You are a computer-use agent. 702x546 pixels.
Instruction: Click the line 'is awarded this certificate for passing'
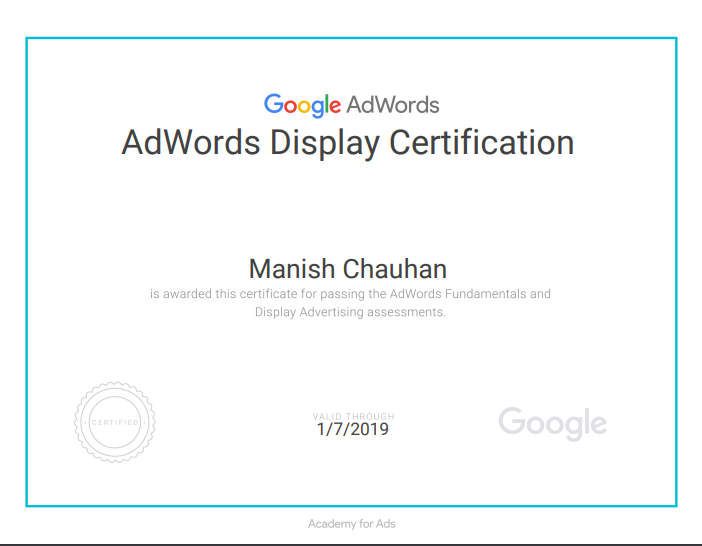coord(350,294)
